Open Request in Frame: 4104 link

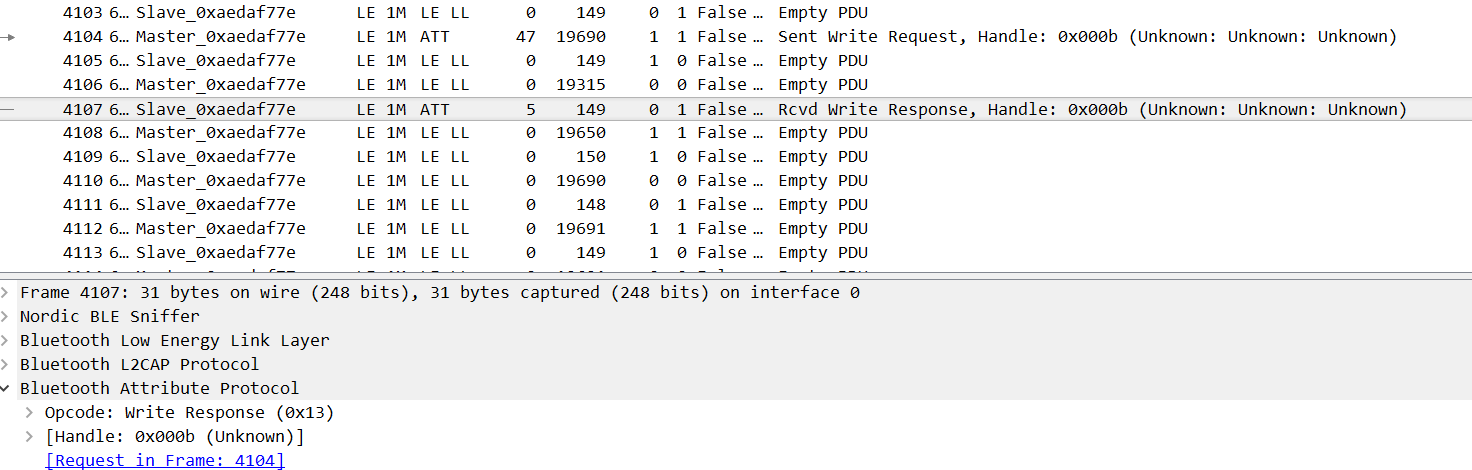tap(165, 461)
